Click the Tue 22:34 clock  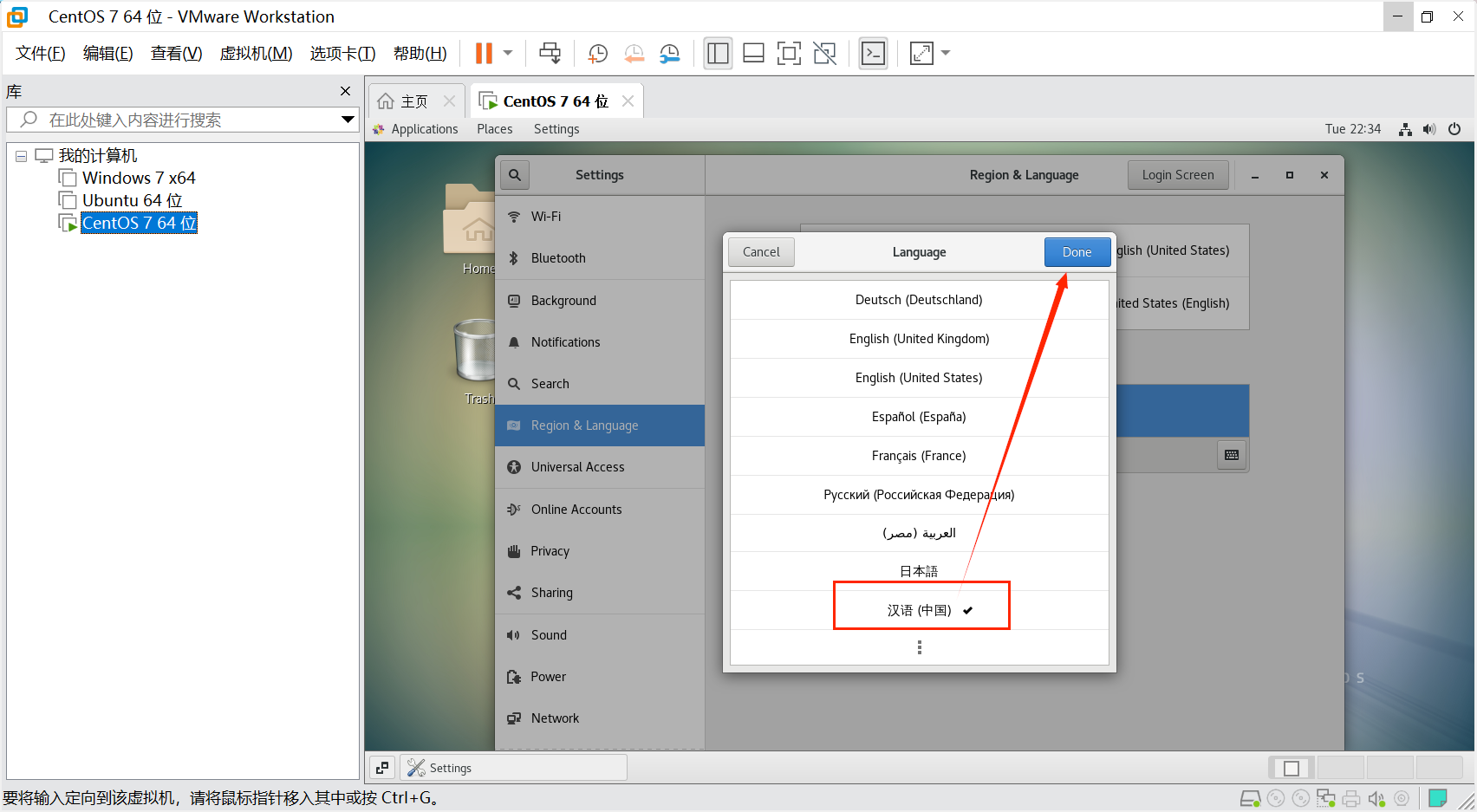coord(1352,129)
